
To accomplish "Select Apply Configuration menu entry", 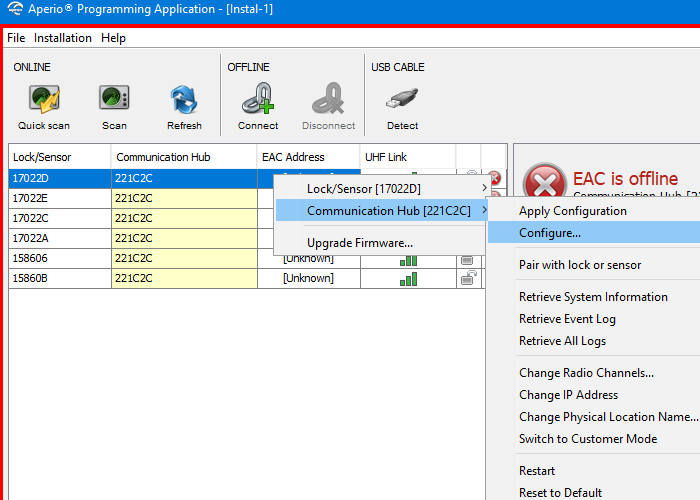I will click(x=573, y=211).
